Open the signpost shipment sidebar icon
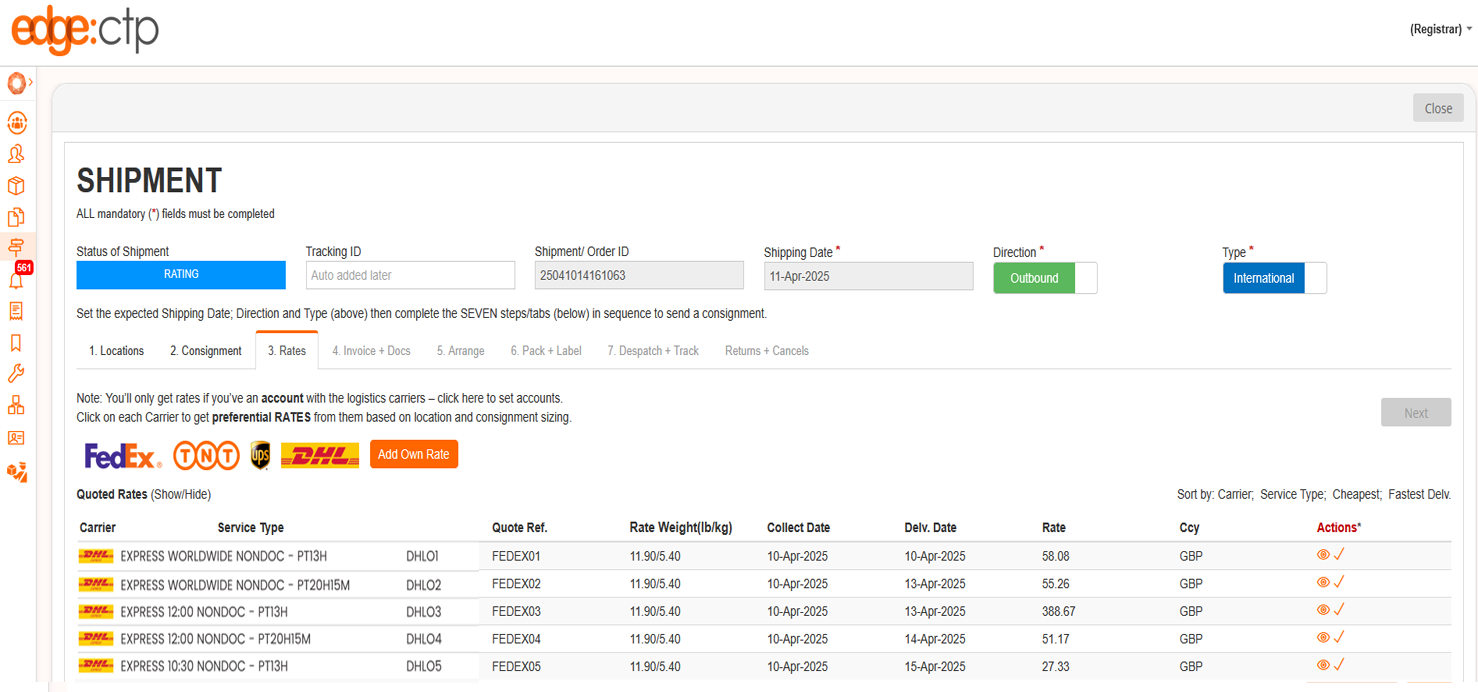This screenshot has height=692, width=1478. point(16,246)
